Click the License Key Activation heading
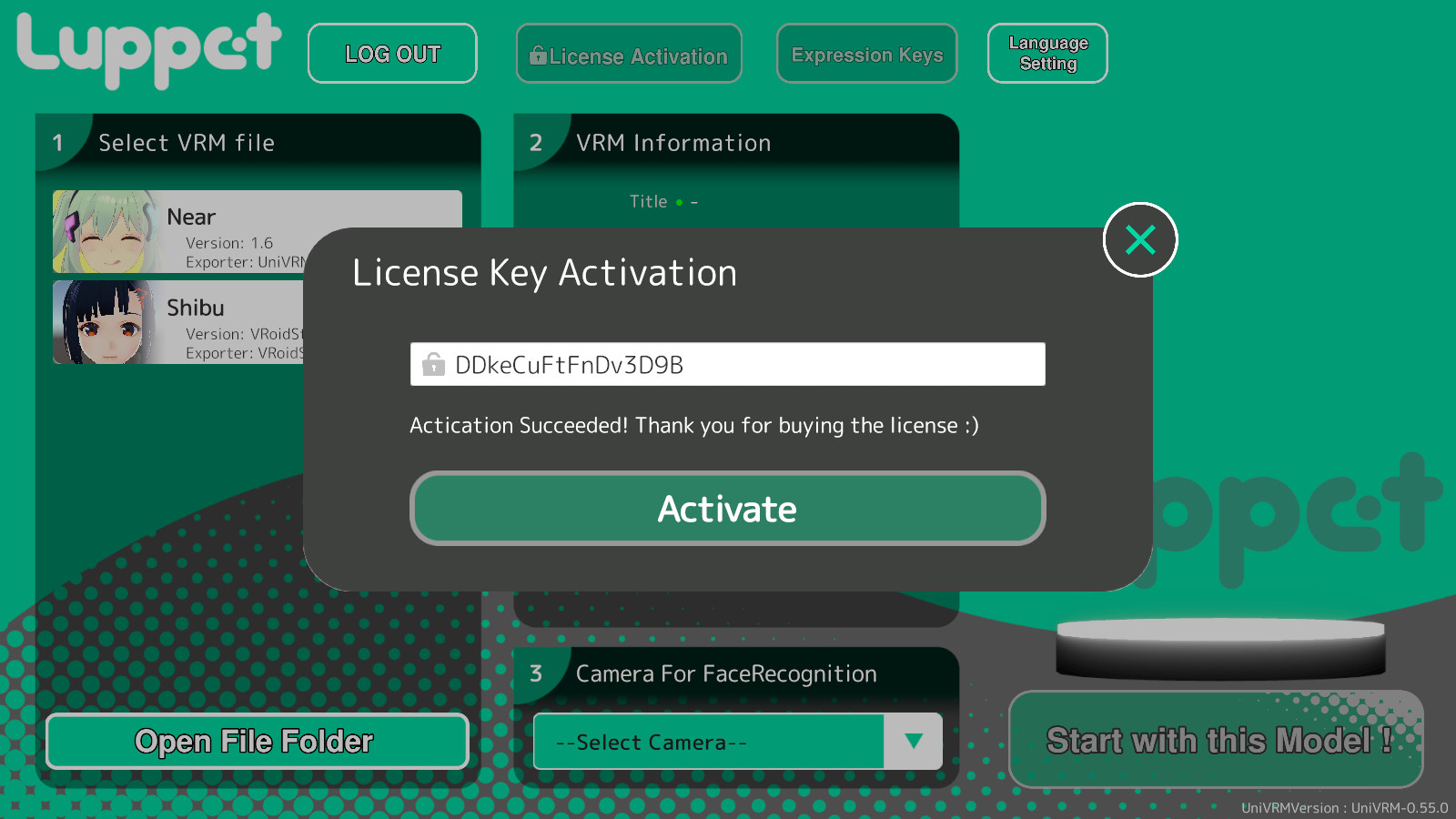Screen dimensions: 1456x819 tap(544, 273)
